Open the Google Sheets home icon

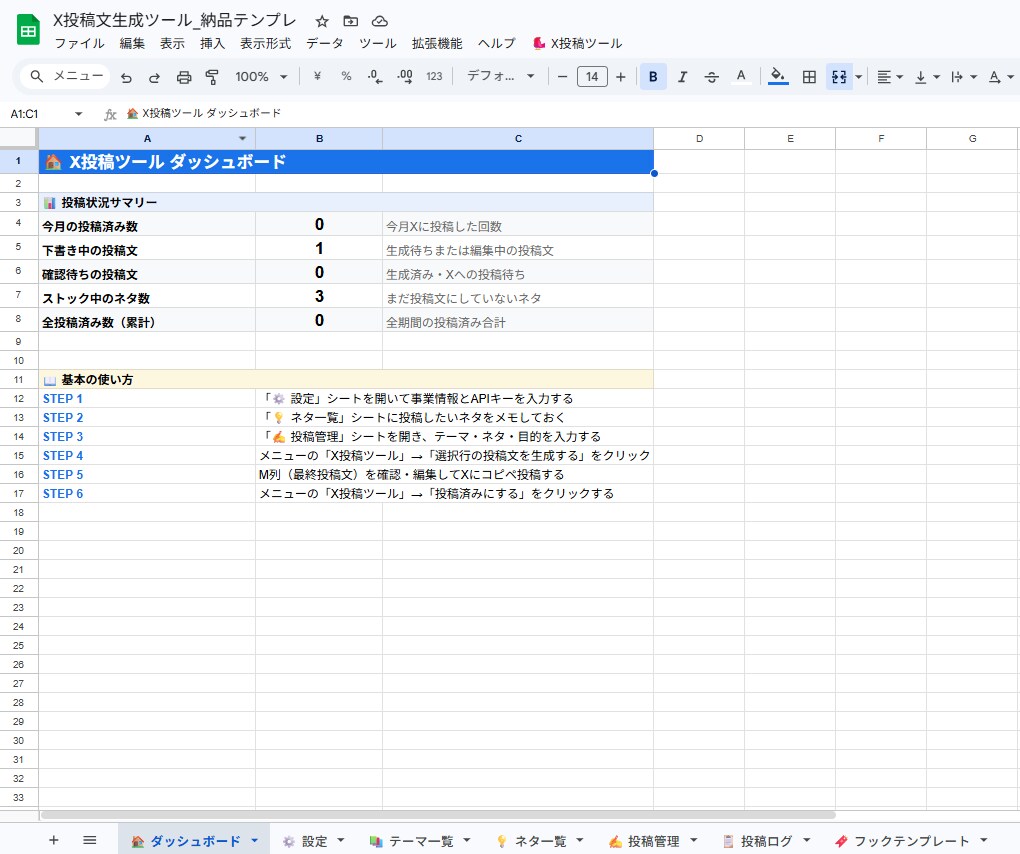click(x=28, y=31)
